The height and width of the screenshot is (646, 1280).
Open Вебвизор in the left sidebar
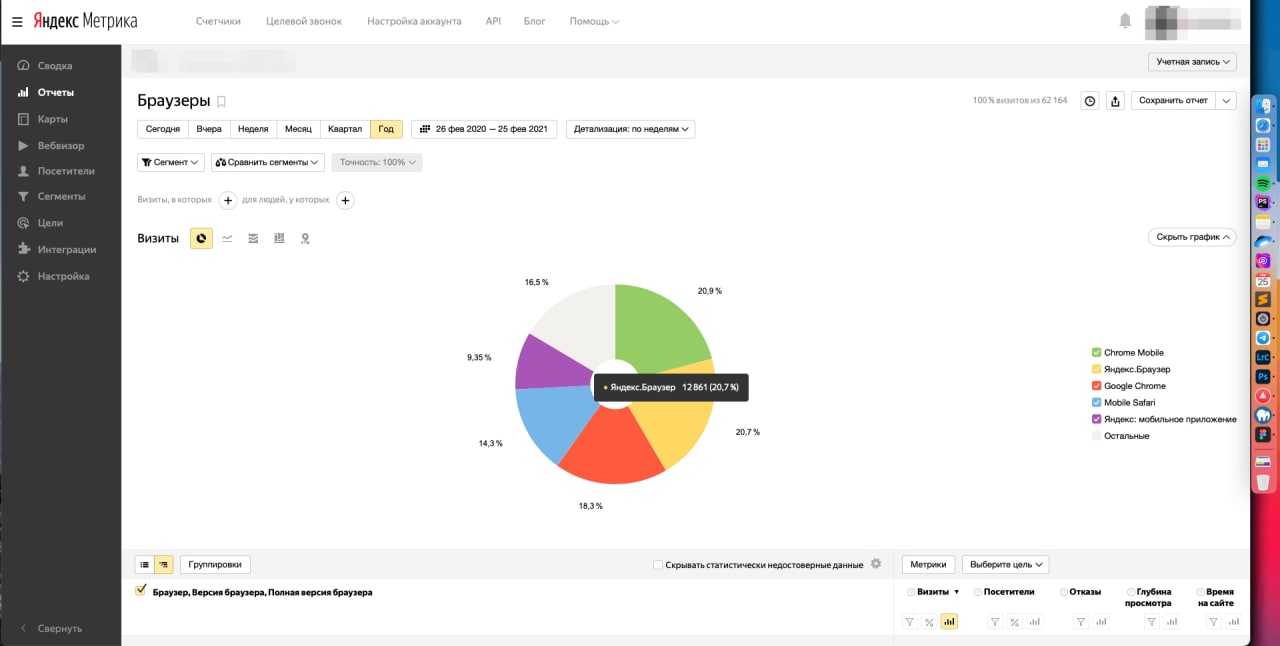(60, 145)
